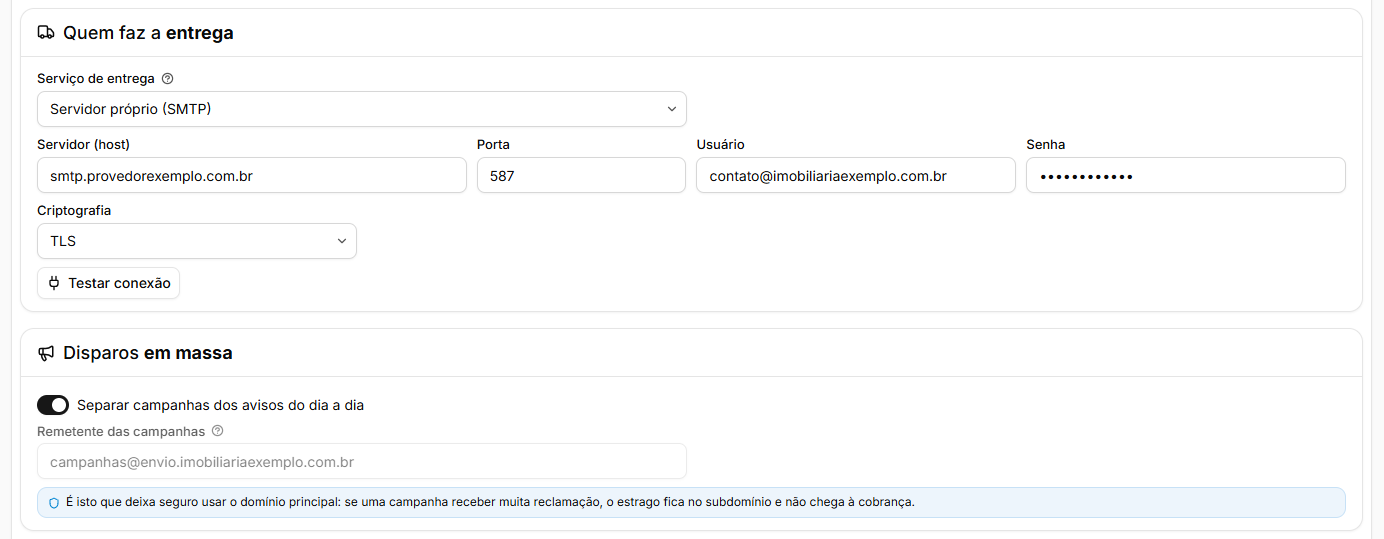
Task: Open the Serviço de entrega dropdown
Action: 362,109
